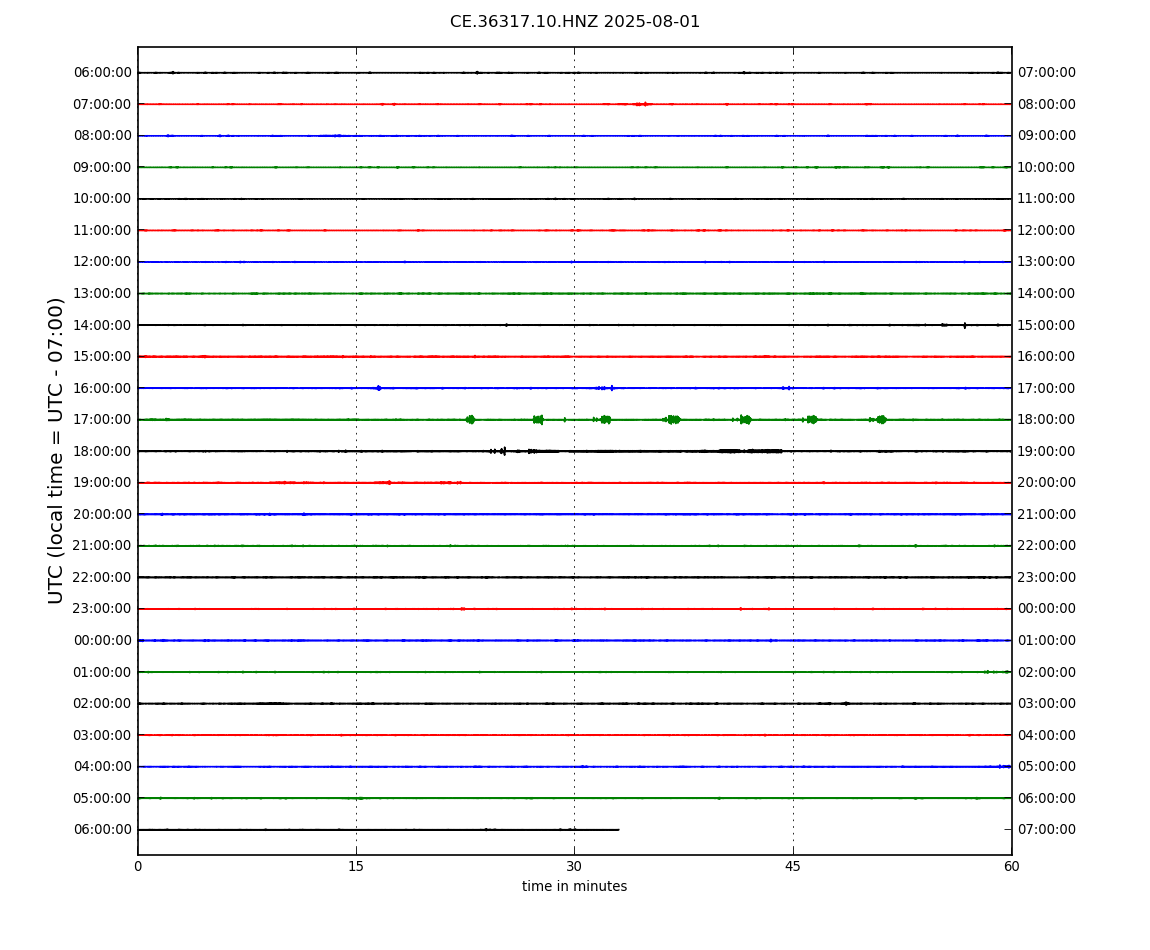Viewport: 1150px width, 950px height.
Task: Click right-axis end-time label 00:00:00
Action: [1047, 609]
